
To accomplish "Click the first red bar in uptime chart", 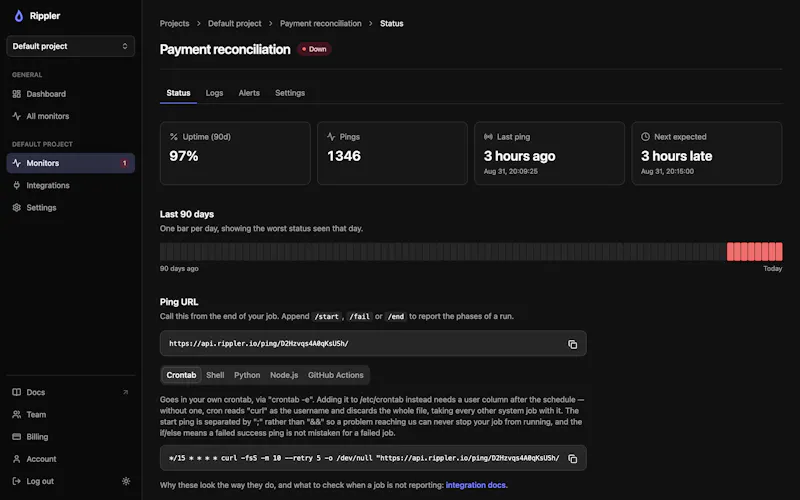I will 730,252.
